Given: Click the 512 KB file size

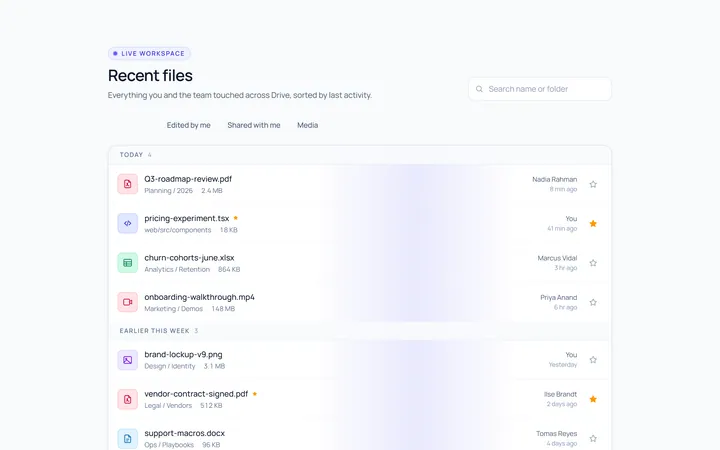Looking at the screenshot, I should pos(211,405).
